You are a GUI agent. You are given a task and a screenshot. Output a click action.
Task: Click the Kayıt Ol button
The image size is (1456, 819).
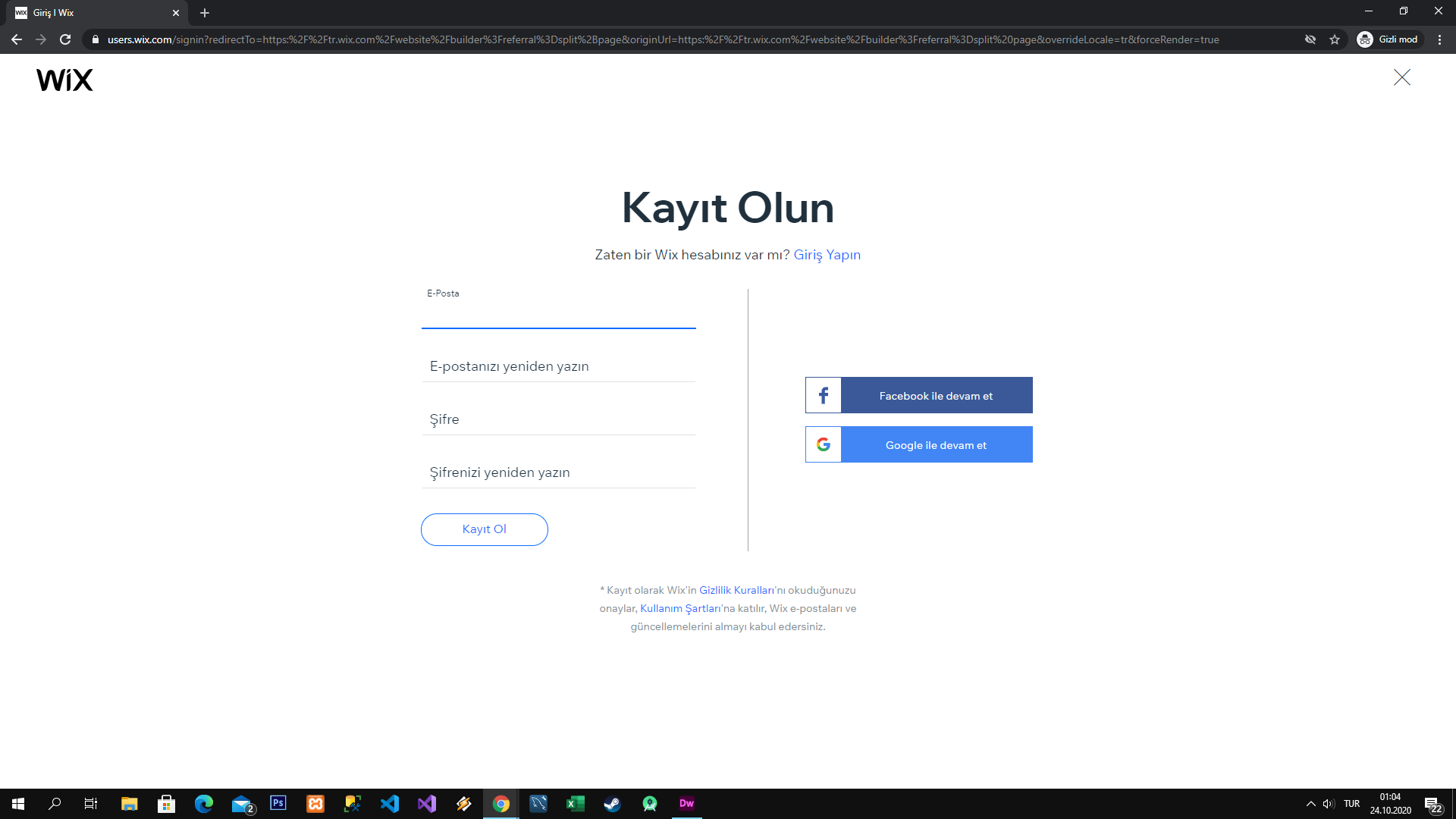485,529
